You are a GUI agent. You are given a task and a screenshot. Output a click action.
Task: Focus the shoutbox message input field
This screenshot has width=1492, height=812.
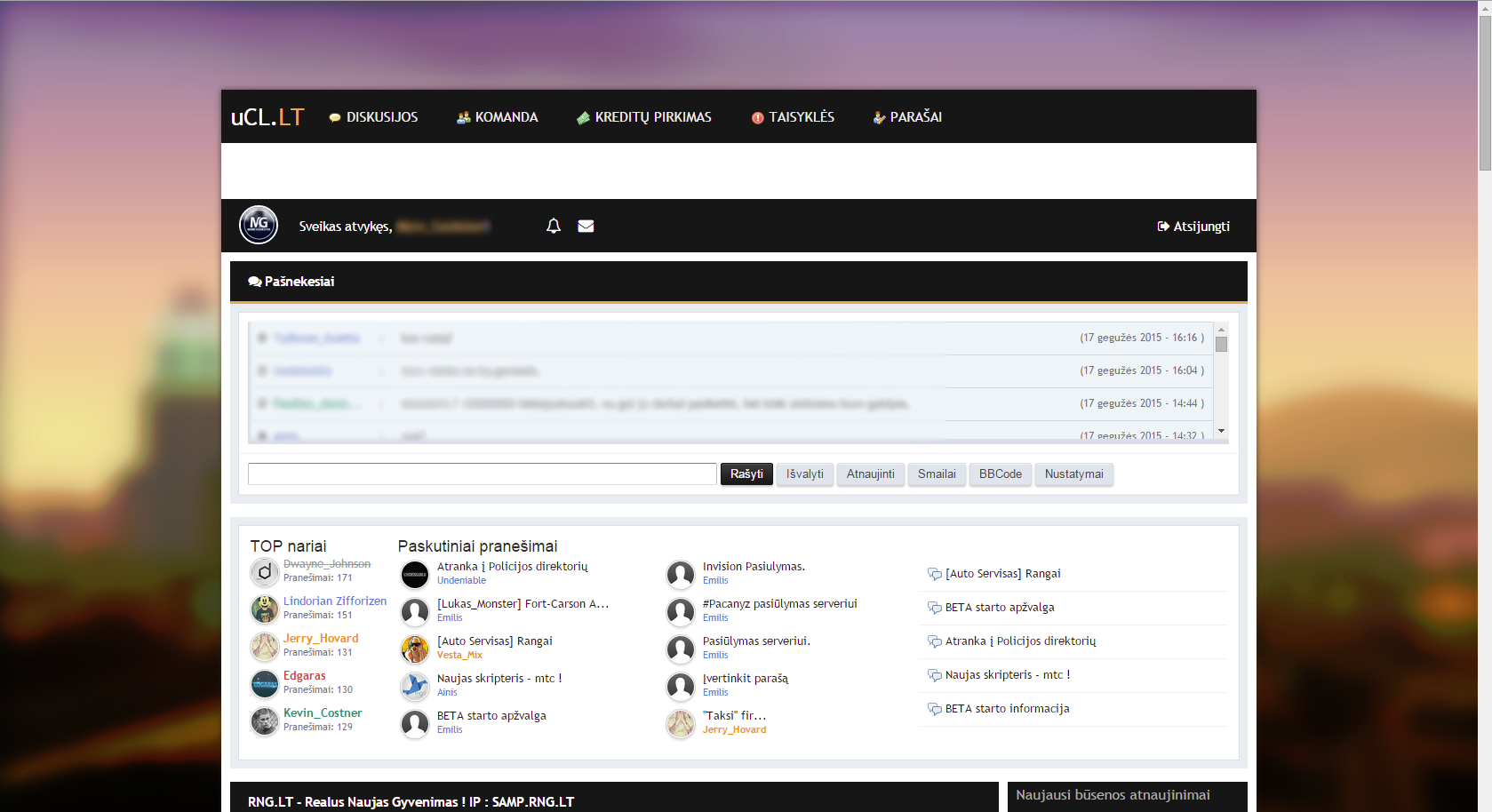[483, 474]
